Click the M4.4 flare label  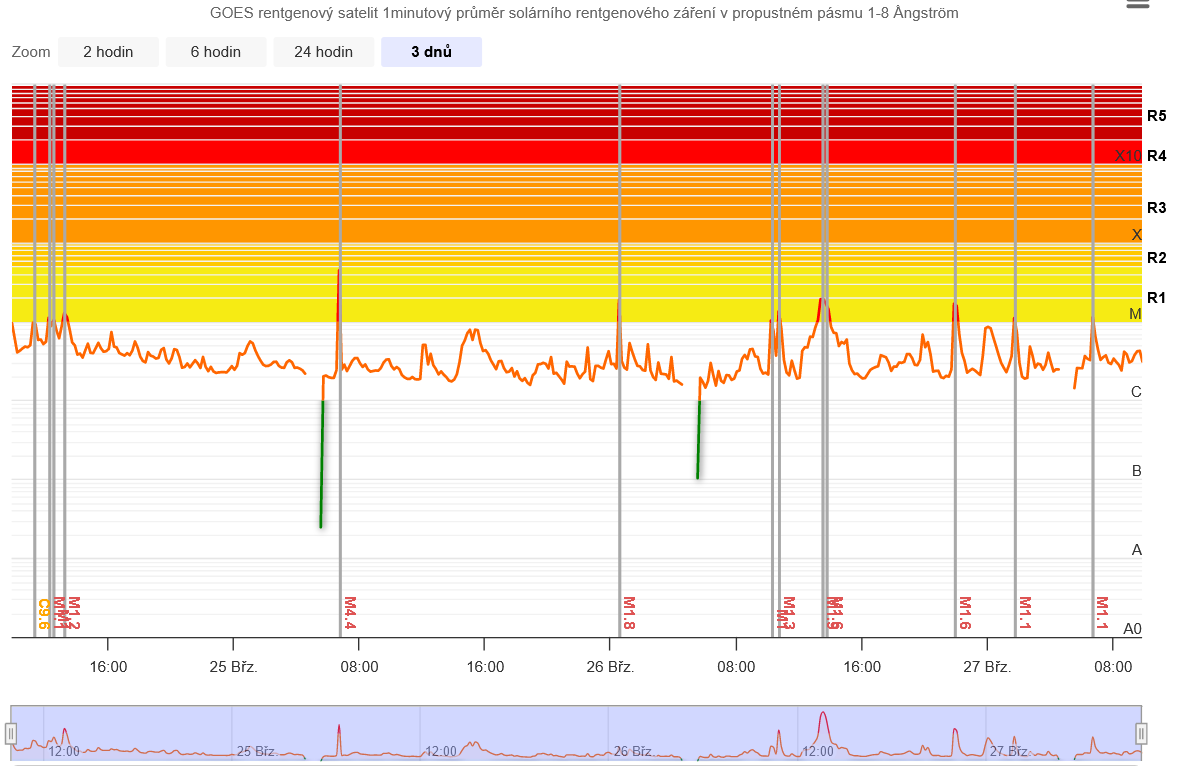(350, 612)
